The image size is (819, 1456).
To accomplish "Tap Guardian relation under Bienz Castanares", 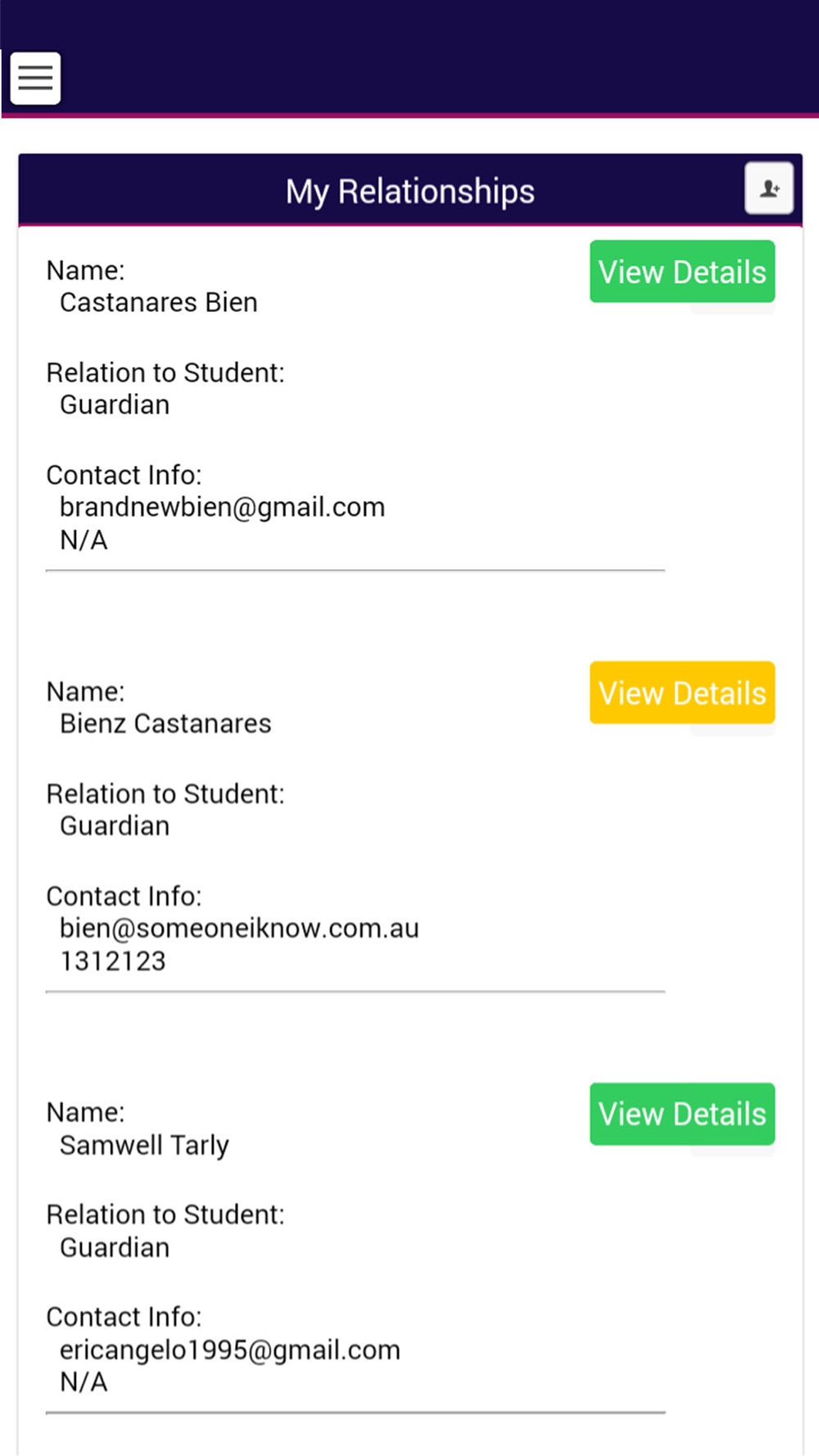I will [115, 825].
